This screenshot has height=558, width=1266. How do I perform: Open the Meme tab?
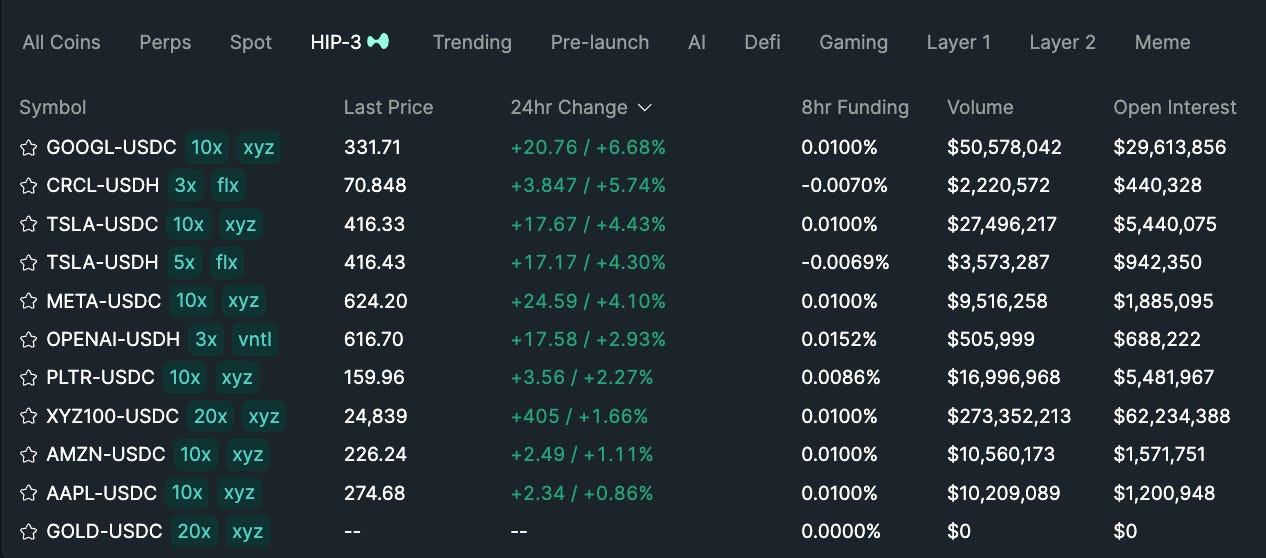1162,43
